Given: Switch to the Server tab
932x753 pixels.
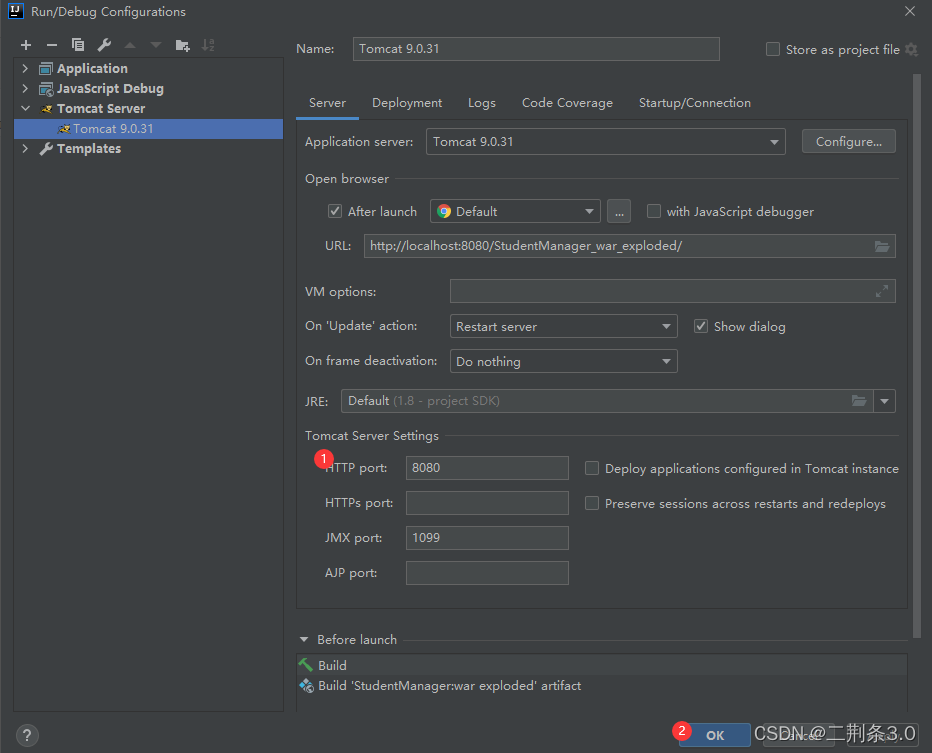Looking at the screenshot, I should coord(327,103).
